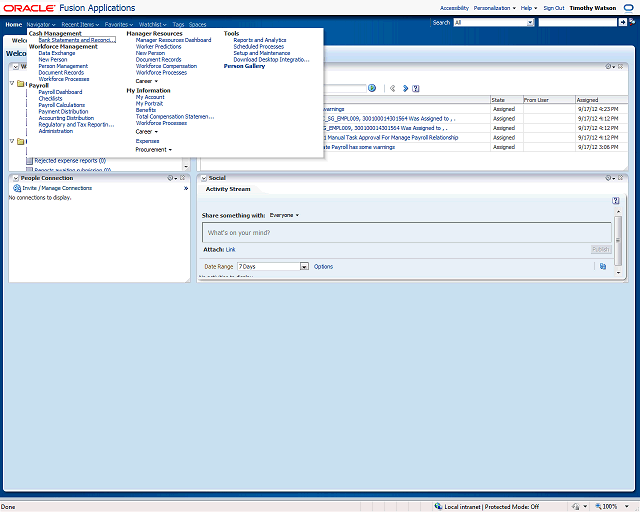Open the browser zoom level 100% control
640x512 pixels.
pos(610,506)
